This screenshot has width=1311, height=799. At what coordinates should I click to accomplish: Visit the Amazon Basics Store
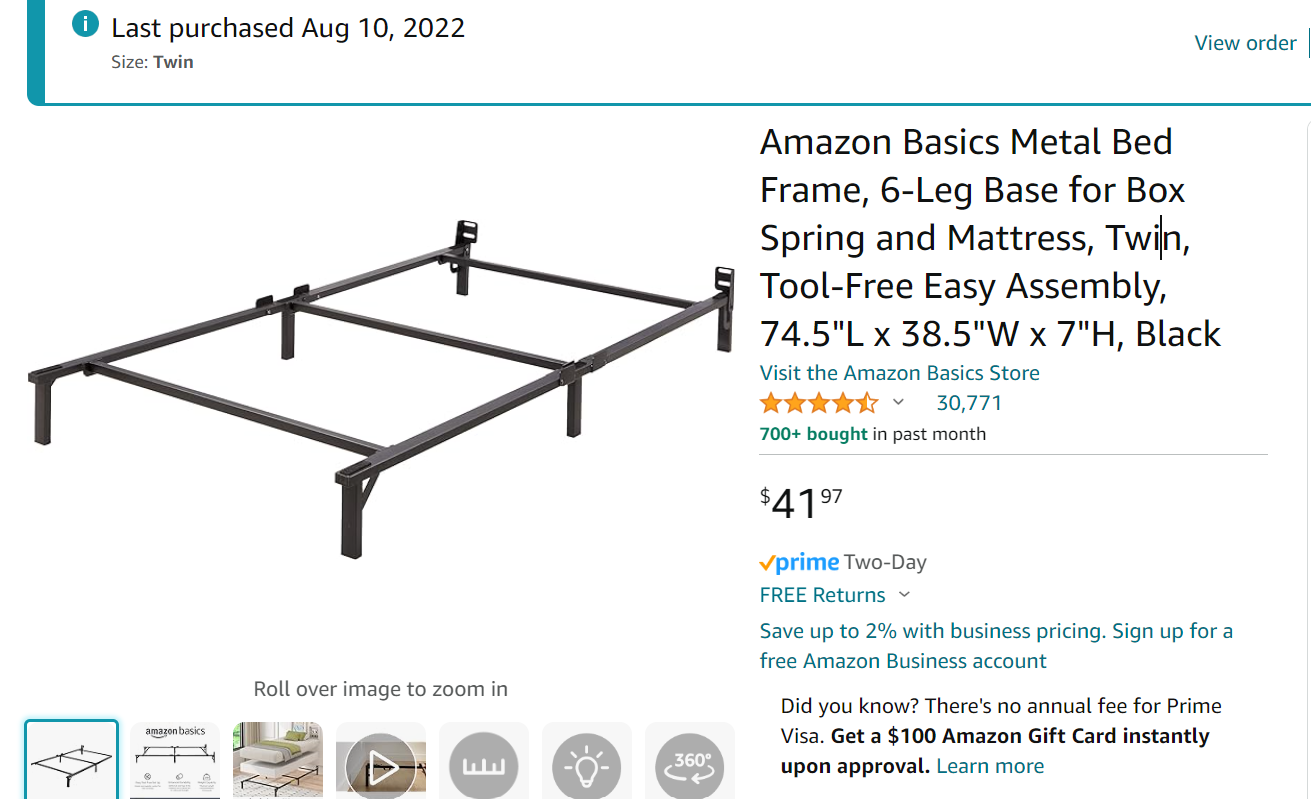coord(899,373)
